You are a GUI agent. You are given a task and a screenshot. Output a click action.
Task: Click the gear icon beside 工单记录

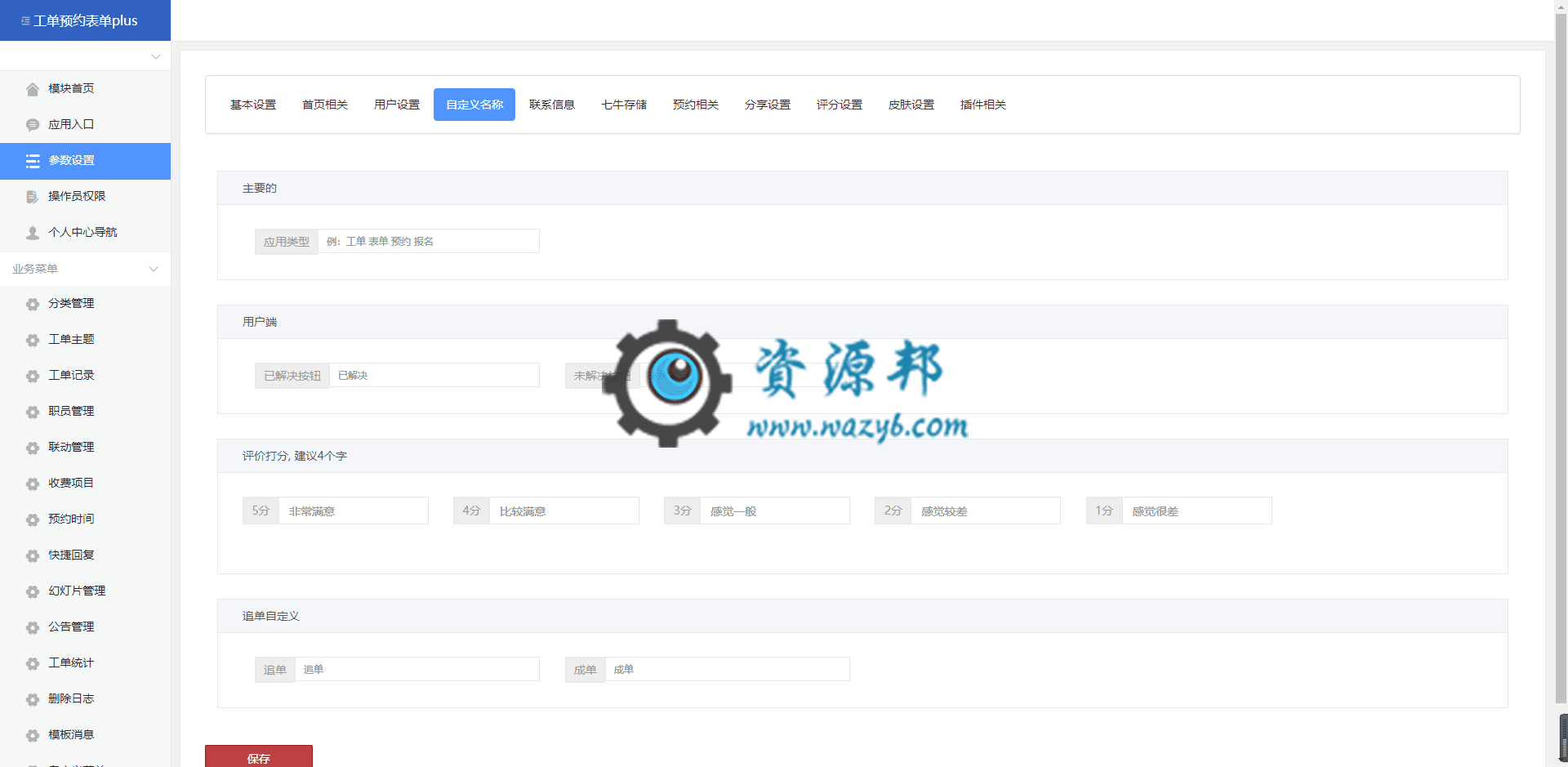(x=33, y=376)
